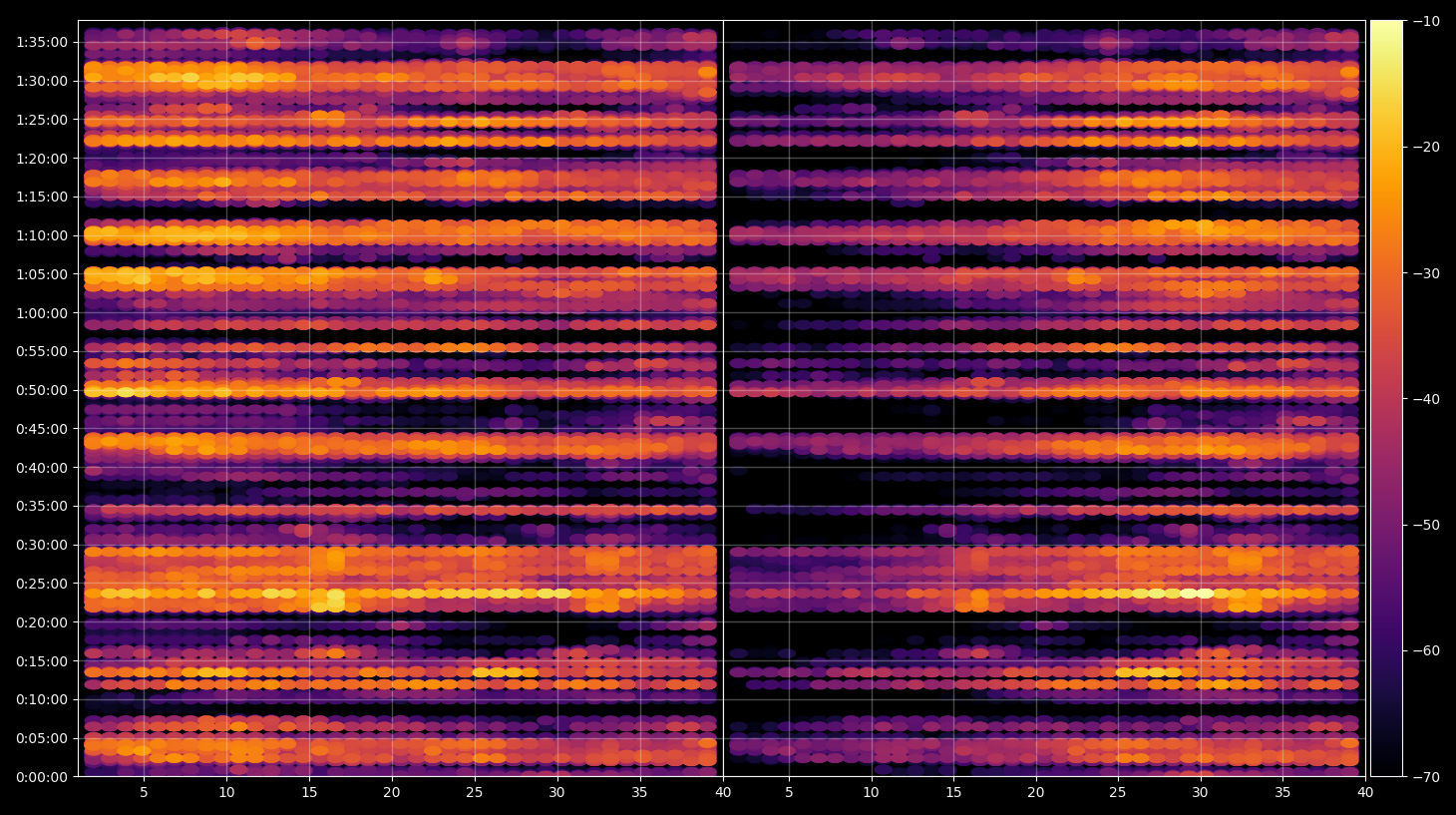This screenshot has width=1456, height=815.
Task: Click x-axis label 30 under left heatmap
Action: [556, 793]
